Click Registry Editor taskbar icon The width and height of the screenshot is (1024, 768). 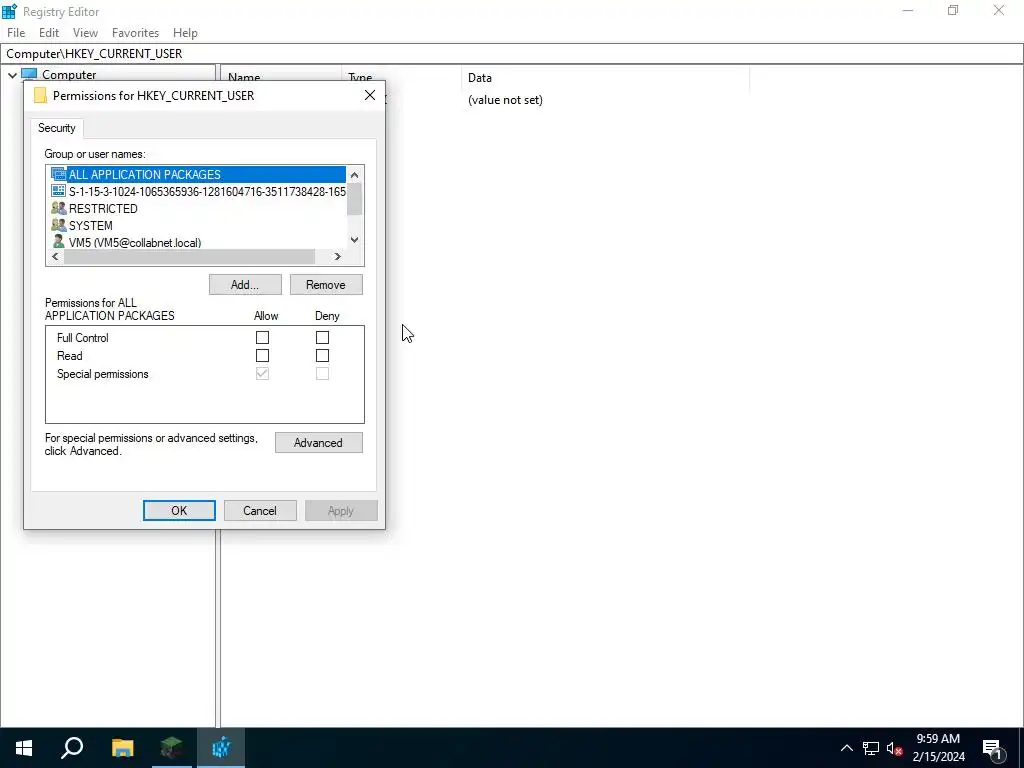pyautogui.click(x=221, y=748)
